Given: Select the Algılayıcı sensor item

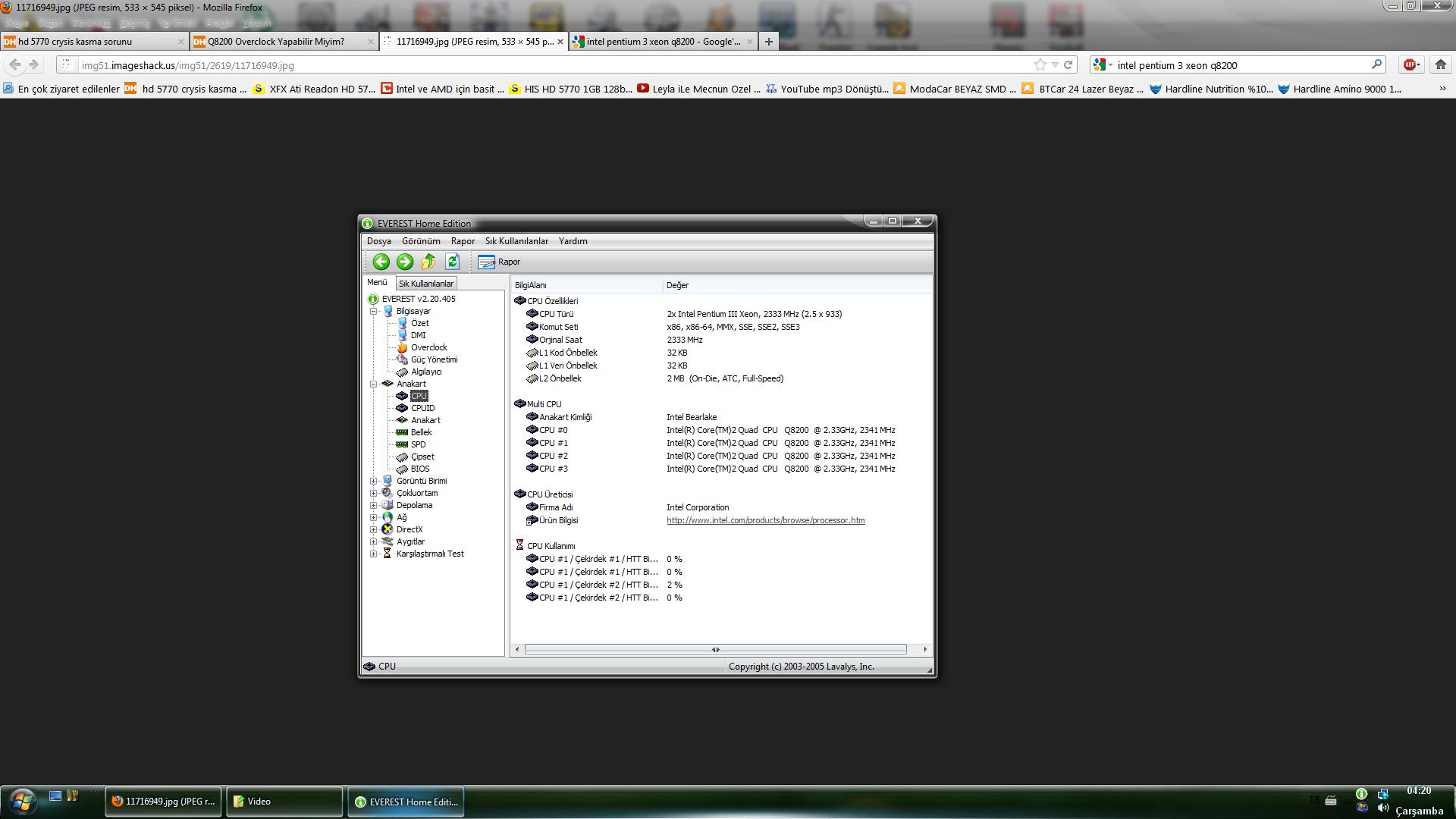Looking at the screenshot, I should [425, 372].
